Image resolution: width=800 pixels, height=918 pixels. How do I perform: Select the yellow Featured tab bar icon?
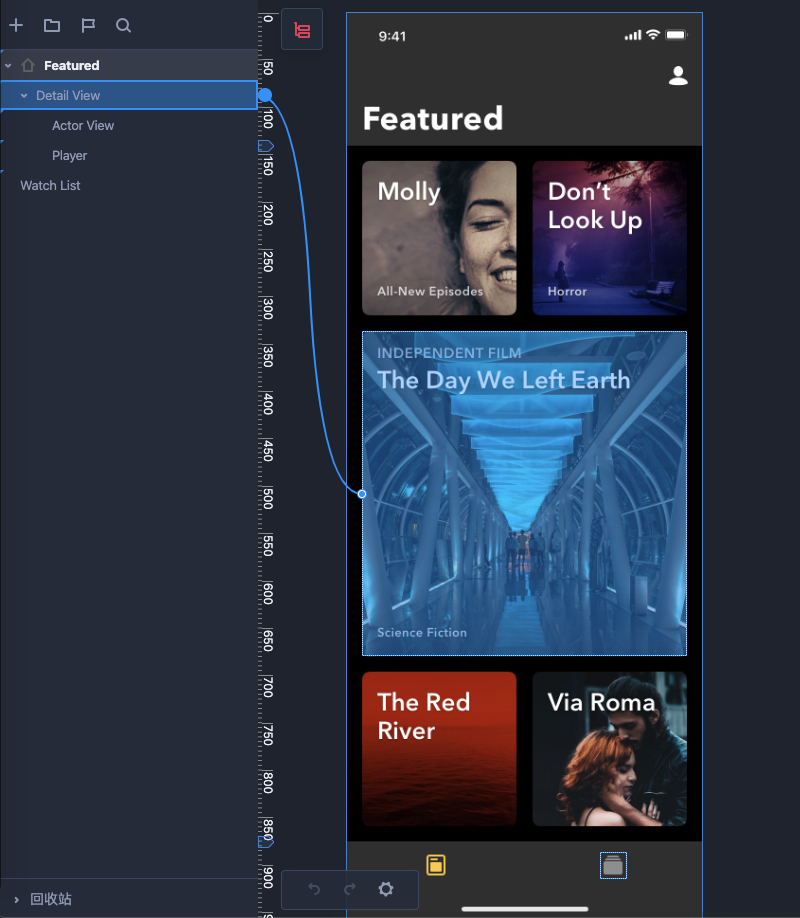[x=436, y=865]
